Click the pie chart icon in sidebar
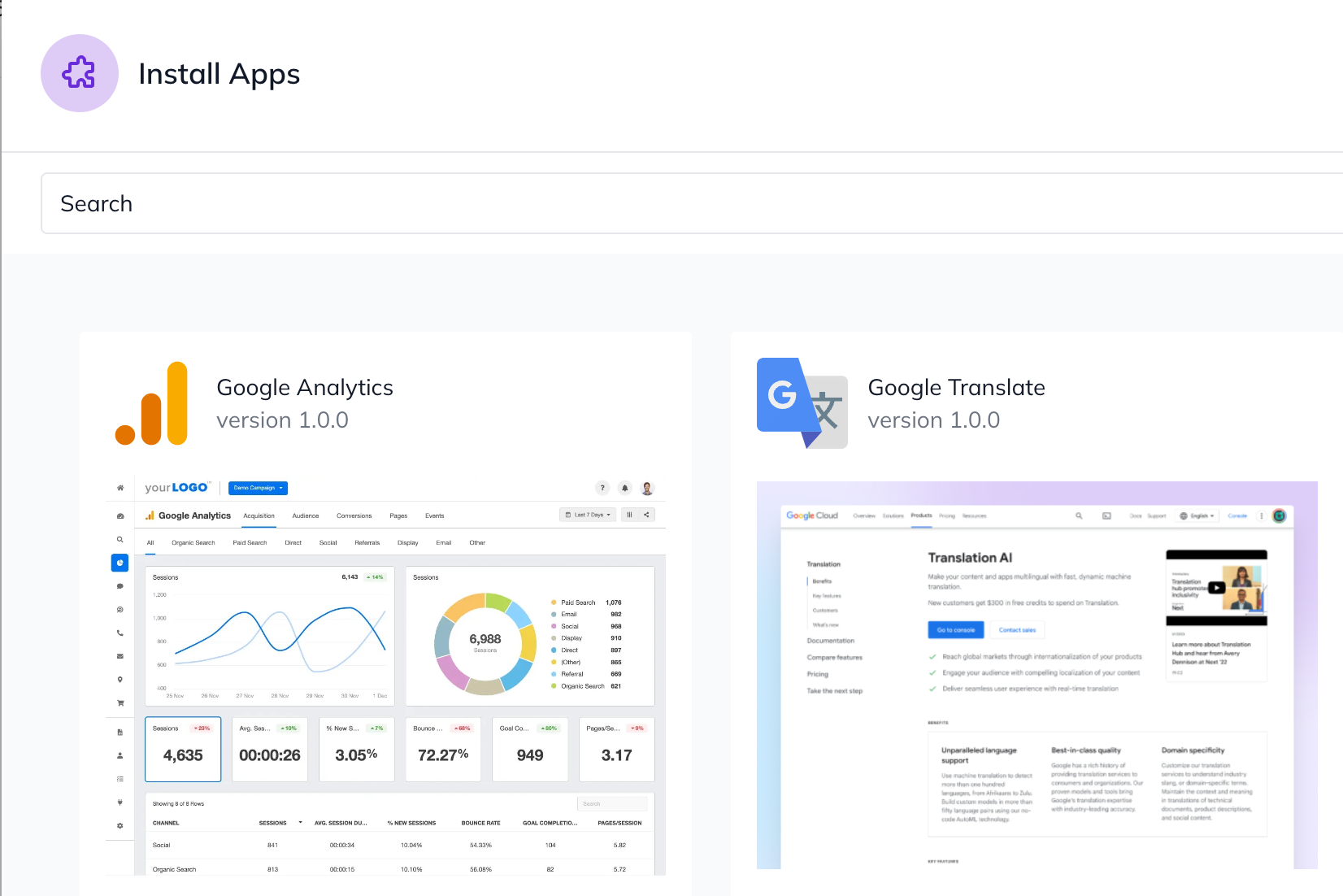The width and height of the screenshot is (1343, 896). click(120, 563)
